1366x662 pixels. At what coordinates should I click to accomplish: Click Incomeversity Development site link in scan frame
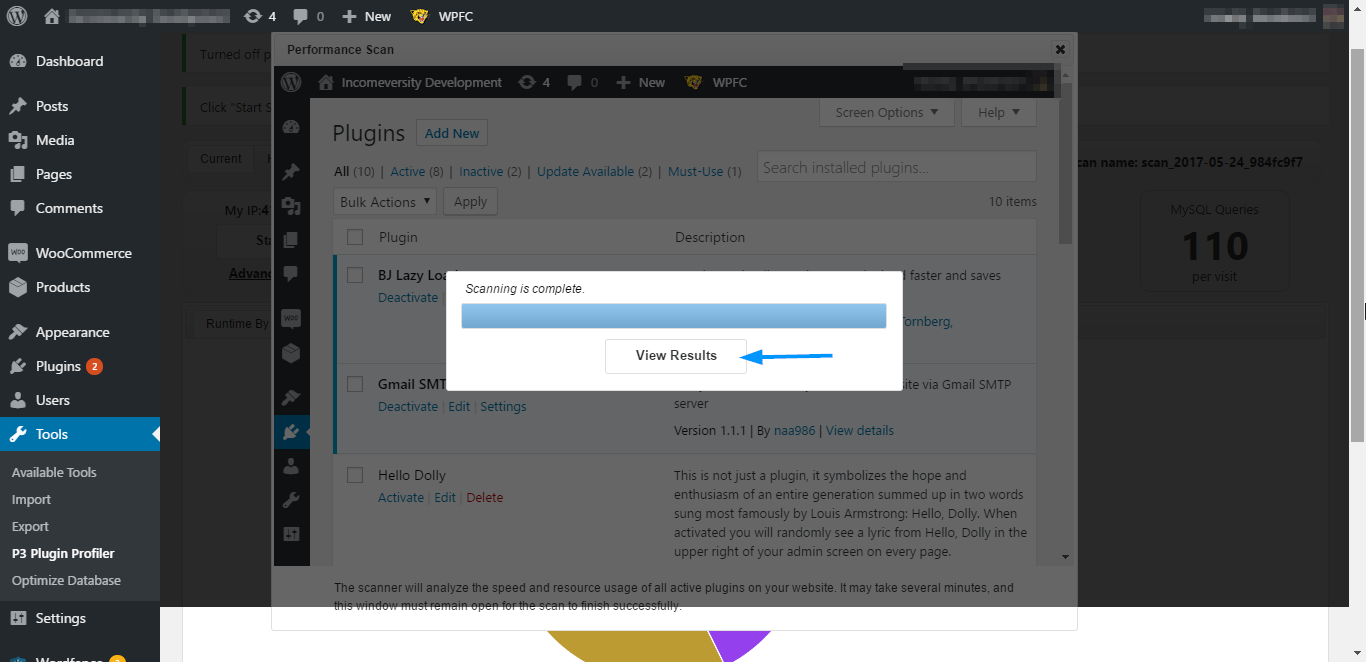pos(410,82)
